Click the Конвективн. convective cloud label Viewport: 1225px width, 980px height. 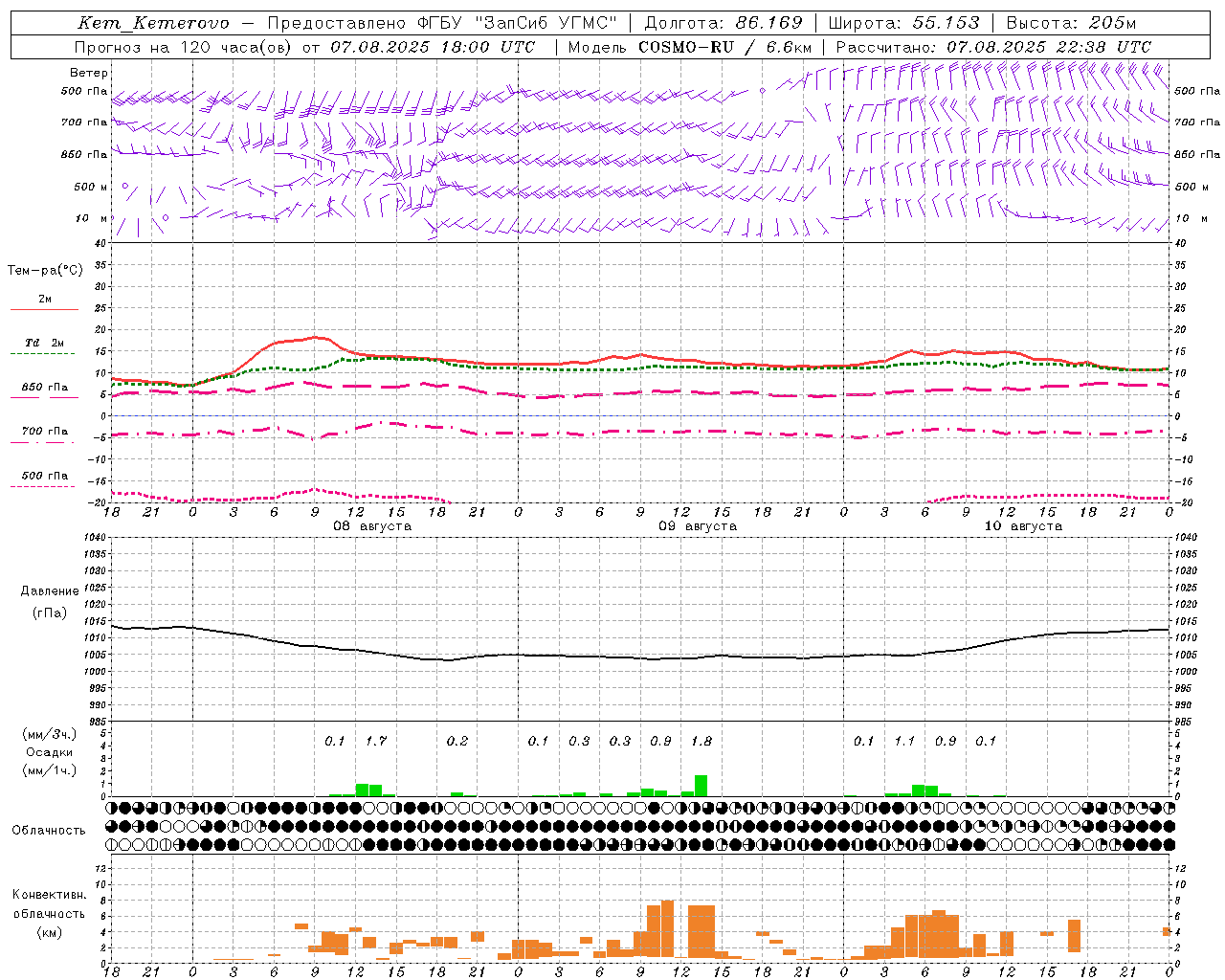49,895
